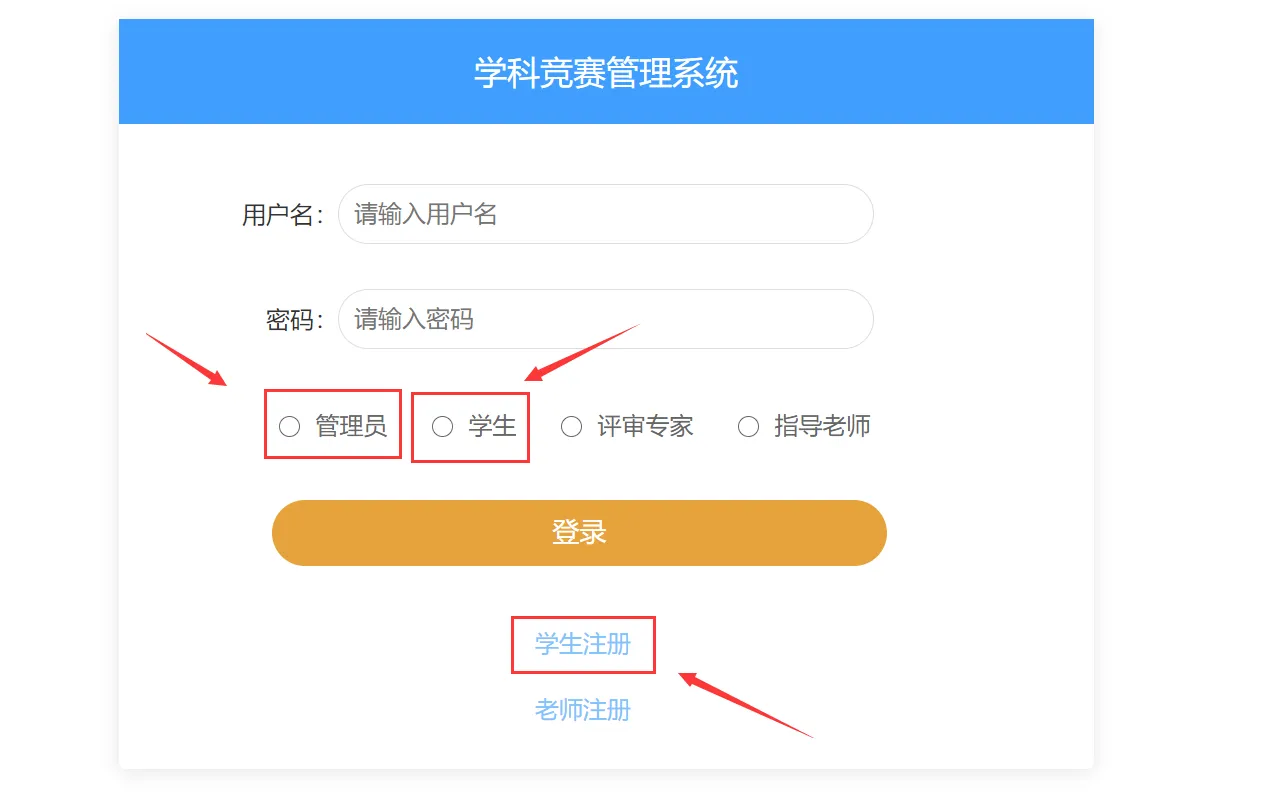
Task: Select the expert reviewer radio button
Action: point(571,426)
